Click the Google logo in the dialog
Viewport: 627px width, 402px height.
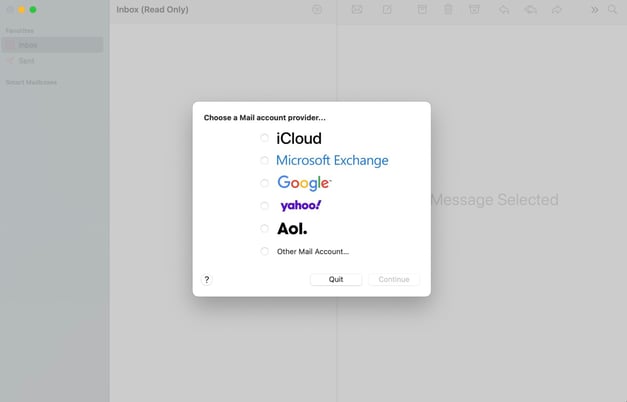(304, 183)
